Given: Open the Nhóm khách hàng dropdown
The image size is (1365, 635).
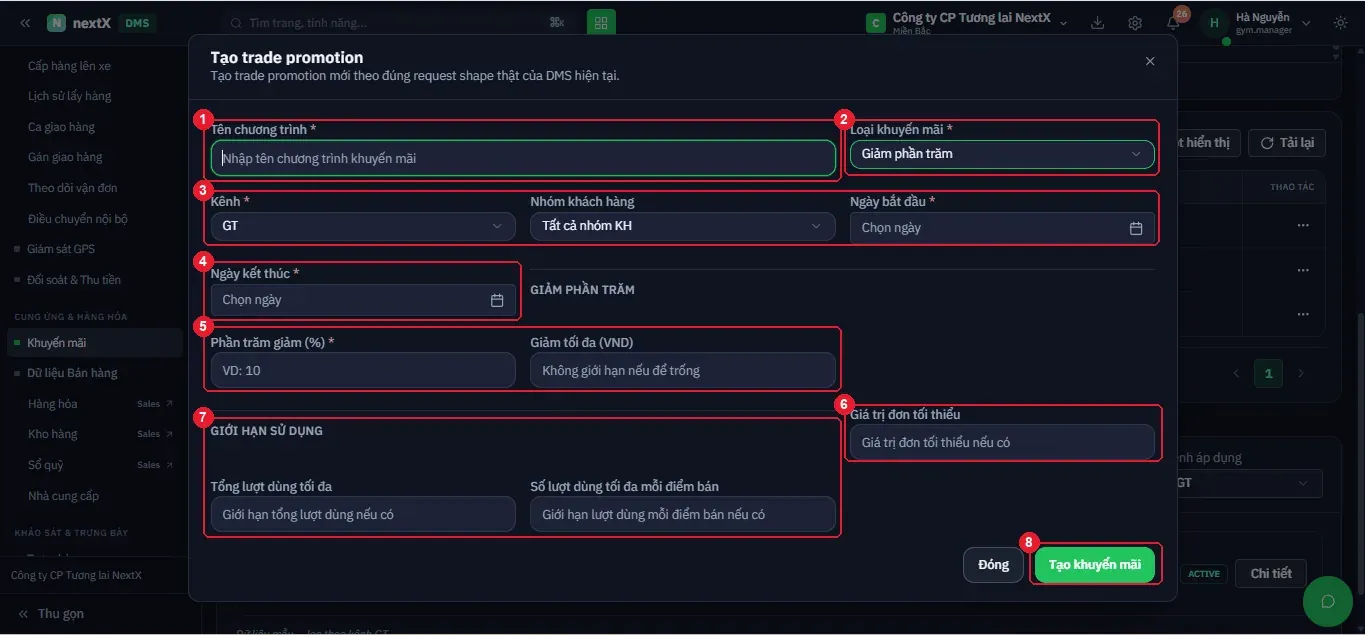Looking at the screenshot, I should (683, 226).
